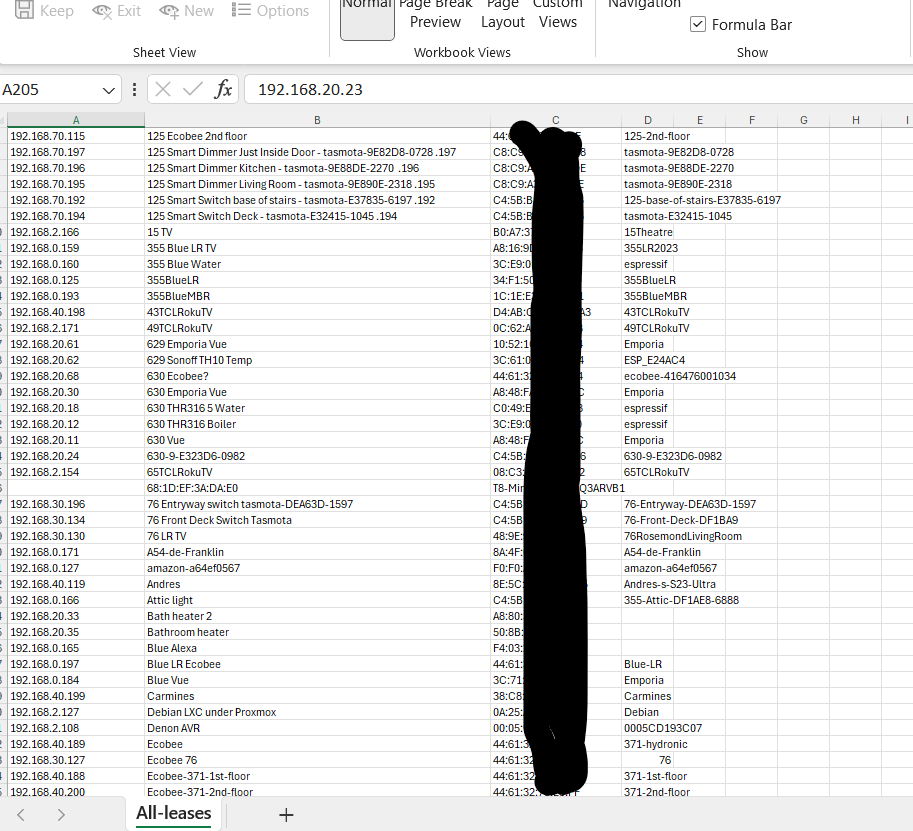The image size is (913, 831).
Task: Click cell '629 Emporia Vue'
Action: click(x=317, y=344)
